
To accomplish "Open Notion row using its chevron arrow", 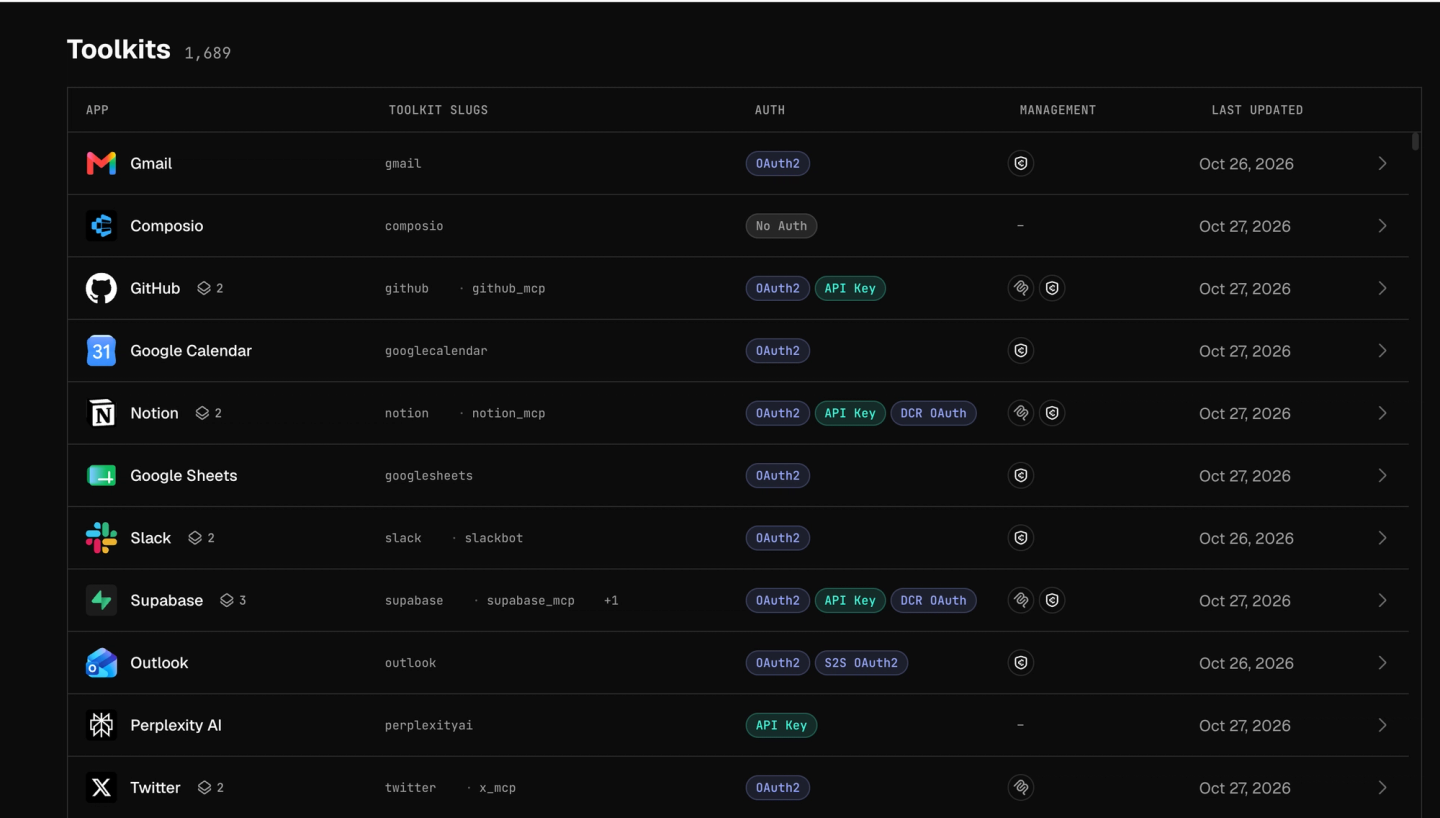I will (x=1382, y=413).
